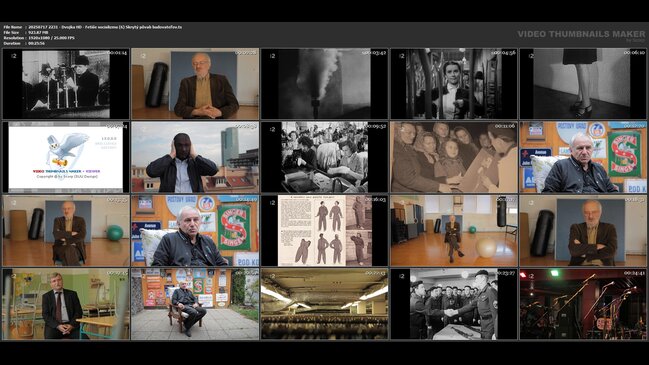The width and height of the screenshot is (649, 365).
Task: Open the 00:06:10 woman's legs thumbnail
Action: tap(583, 84)
